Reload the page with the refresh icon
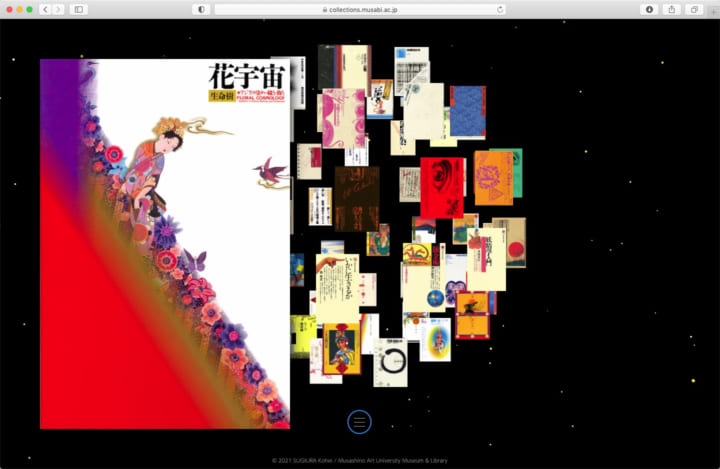Image resolution: width=720 pixels, height=469 pixels. coord(500,9)
